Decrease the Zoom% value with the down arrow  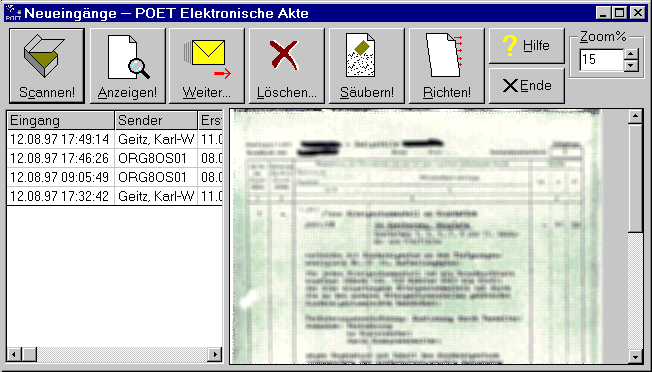coord(631,65)
